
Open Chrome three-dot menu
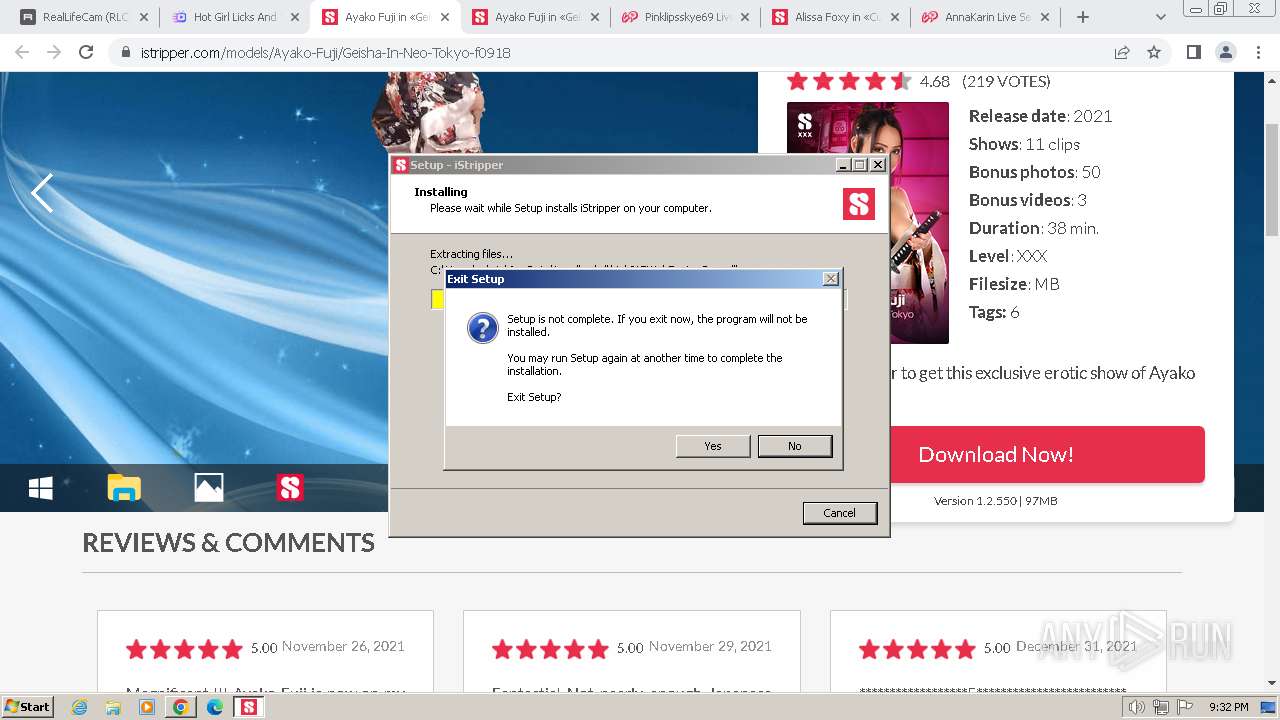tap(1258, 52)
